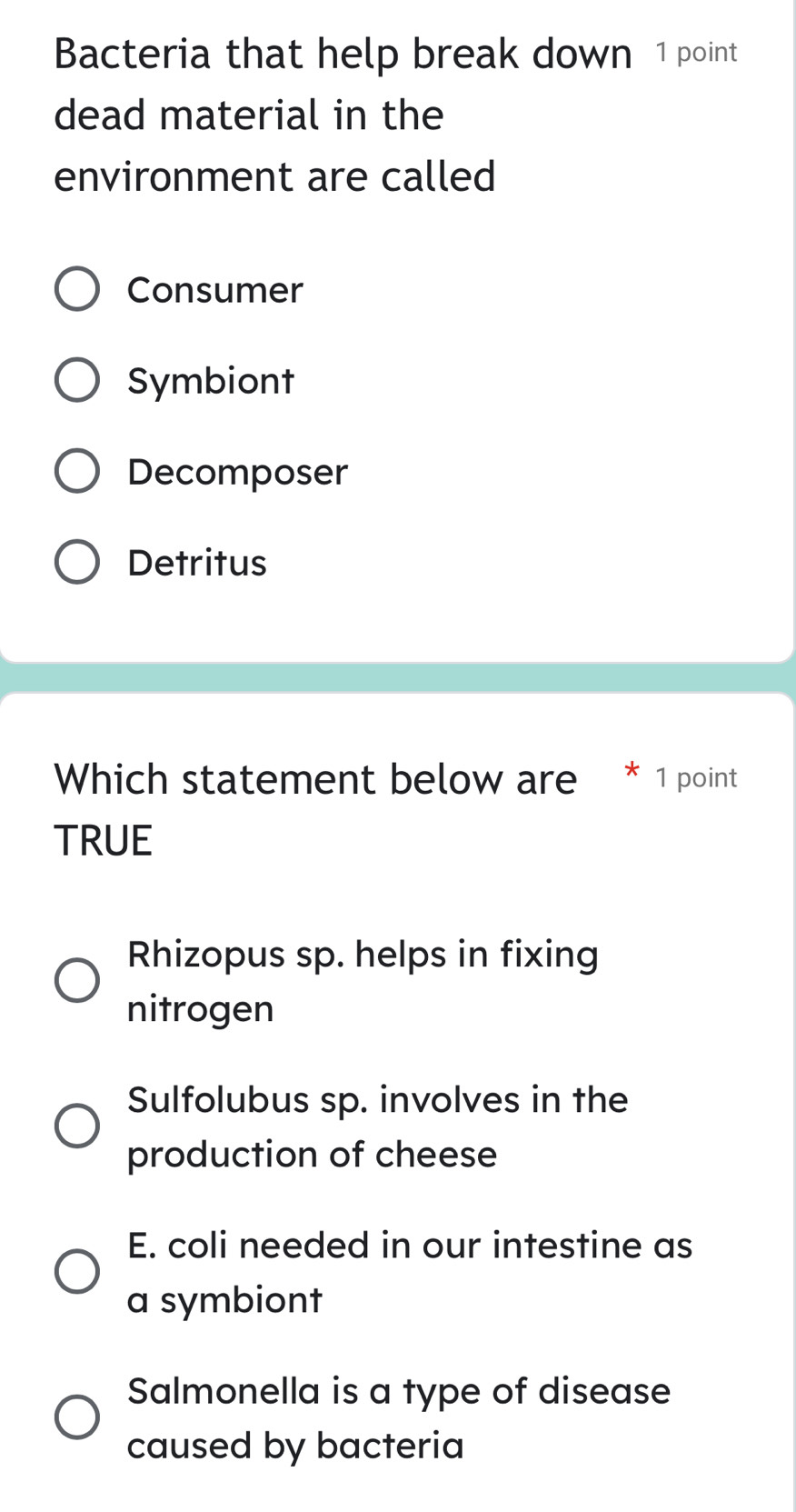Click the first question's 1 point label
The height and width of the screenshot is (1512, 796).
695,52
